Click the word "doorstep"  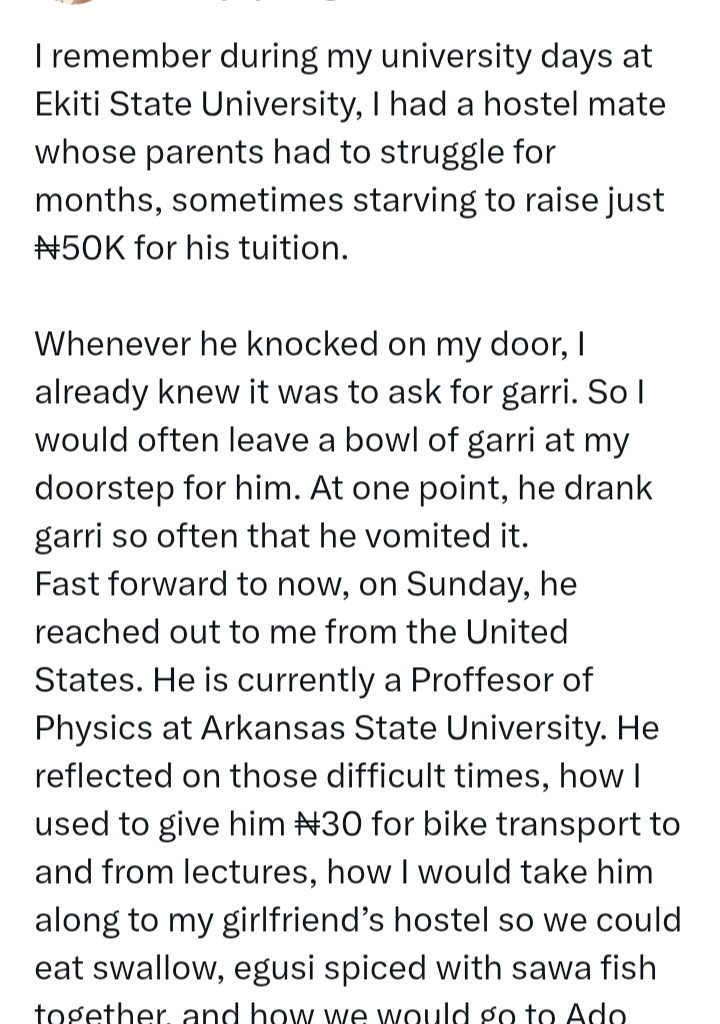point(104,487)
